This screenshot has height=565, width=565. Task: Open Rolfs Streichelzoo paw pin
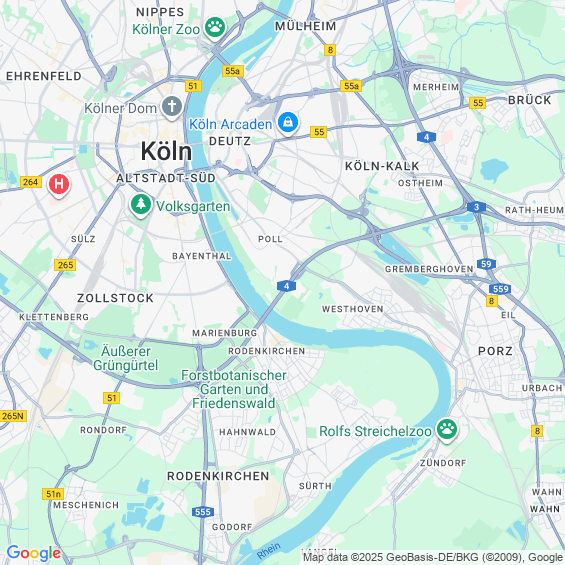coord(447,430)
